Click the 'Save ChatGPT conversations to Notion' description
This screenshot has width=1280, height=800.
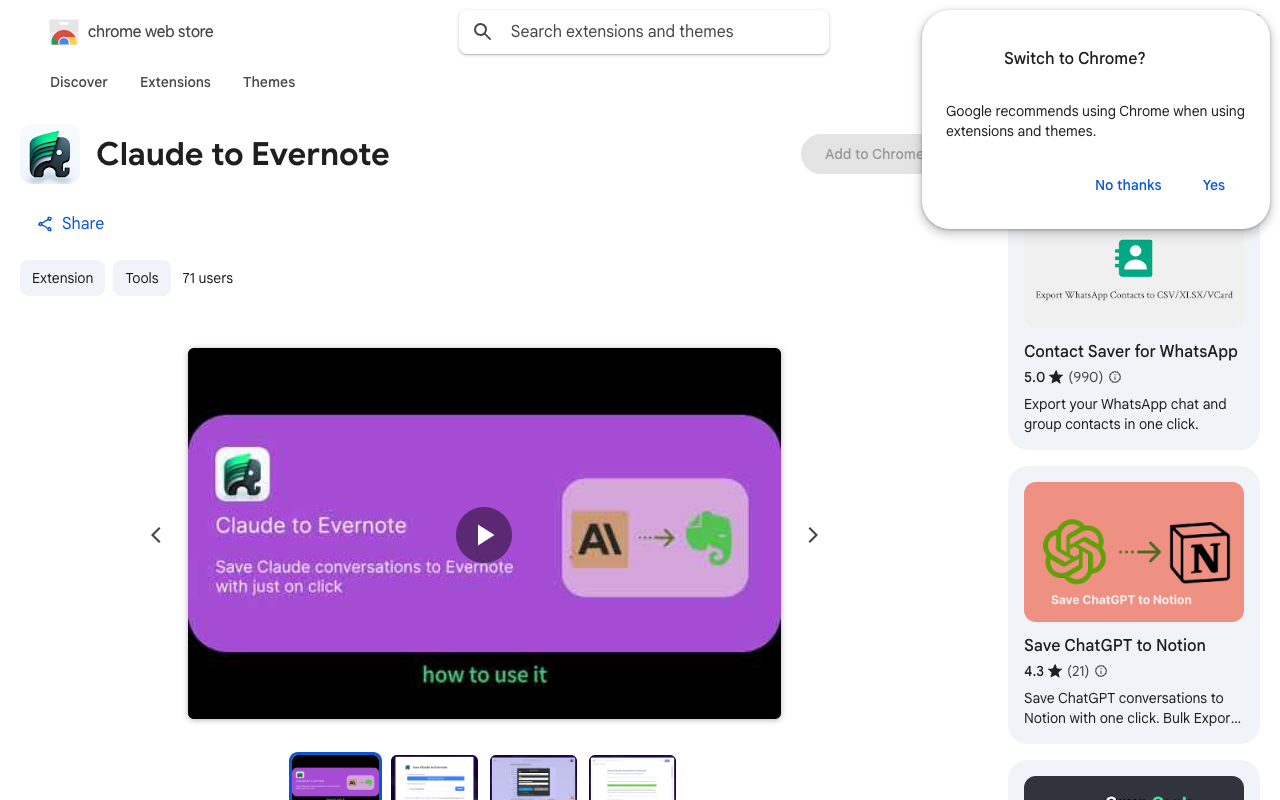[1133, 708]
